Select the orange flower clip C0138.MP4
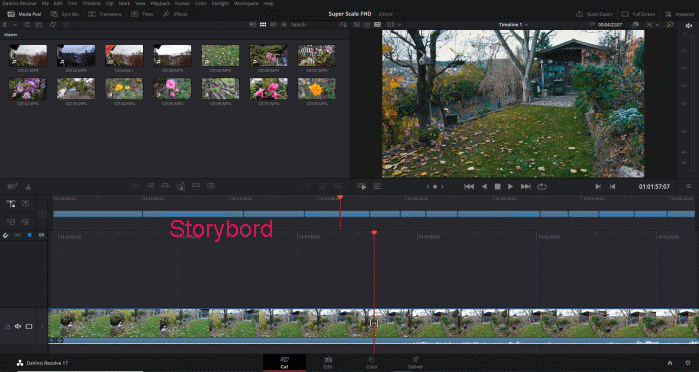699x372 pixels. (x=317, y=89)
